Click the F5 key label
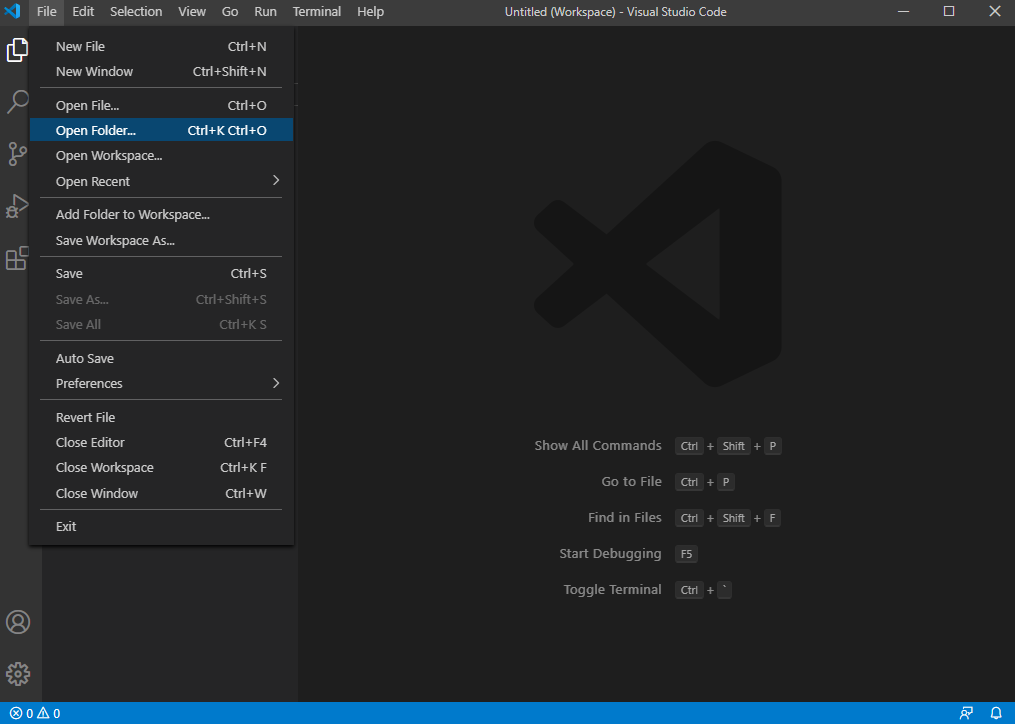The width and height of the screenshot is (1015, 724). pos(686,554)
